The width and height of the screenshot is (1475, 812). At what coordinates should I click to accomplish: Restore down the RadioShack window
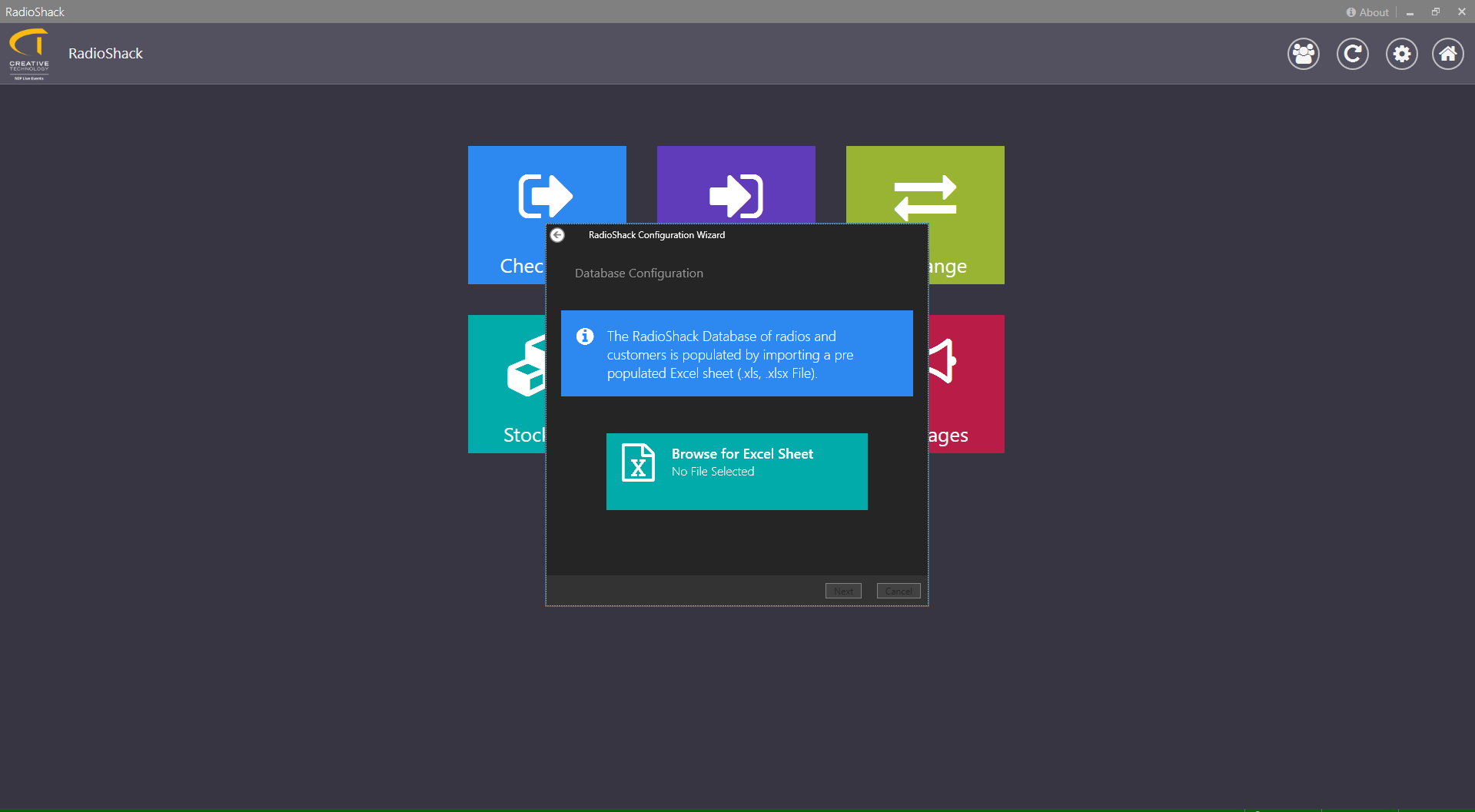pos(1435,12)
